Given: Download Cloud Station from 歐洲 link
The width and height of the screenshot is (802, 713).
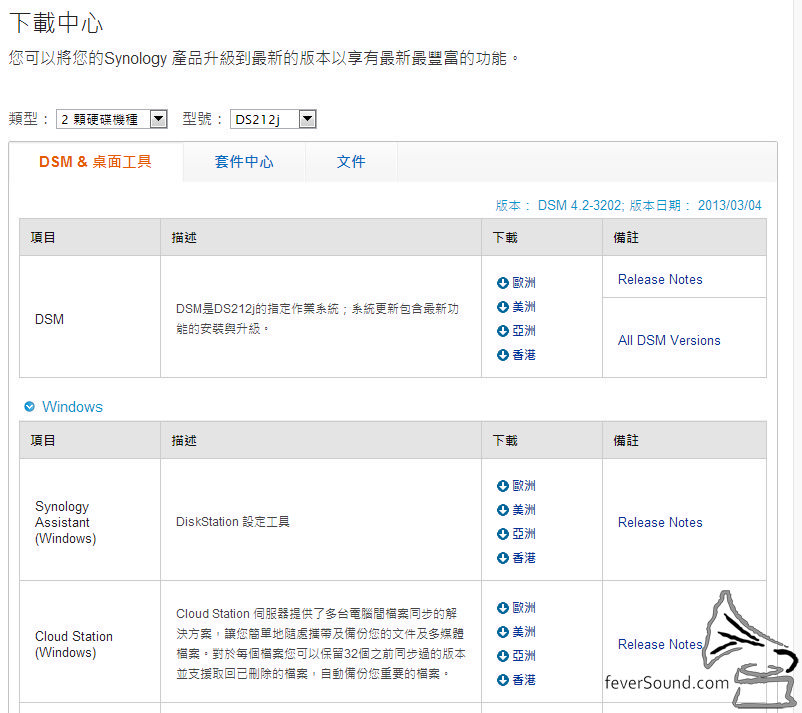Looking at the screenshot, I should pos(524,608).
